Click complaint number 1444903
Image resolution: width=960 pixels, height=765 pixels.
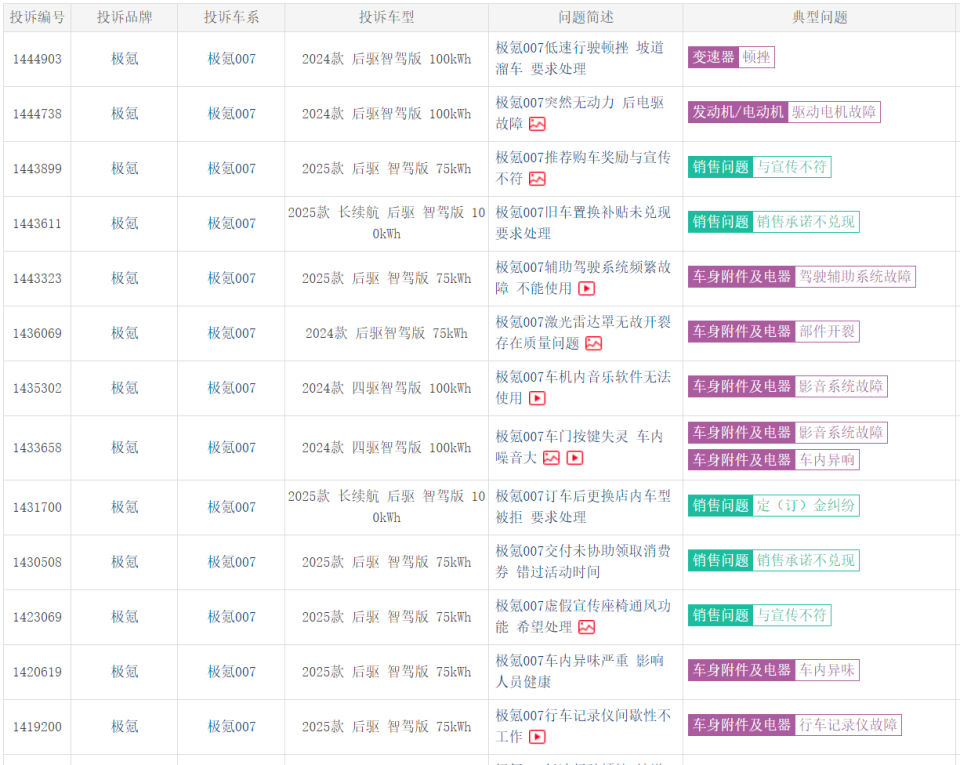click(x=37, y=59)
